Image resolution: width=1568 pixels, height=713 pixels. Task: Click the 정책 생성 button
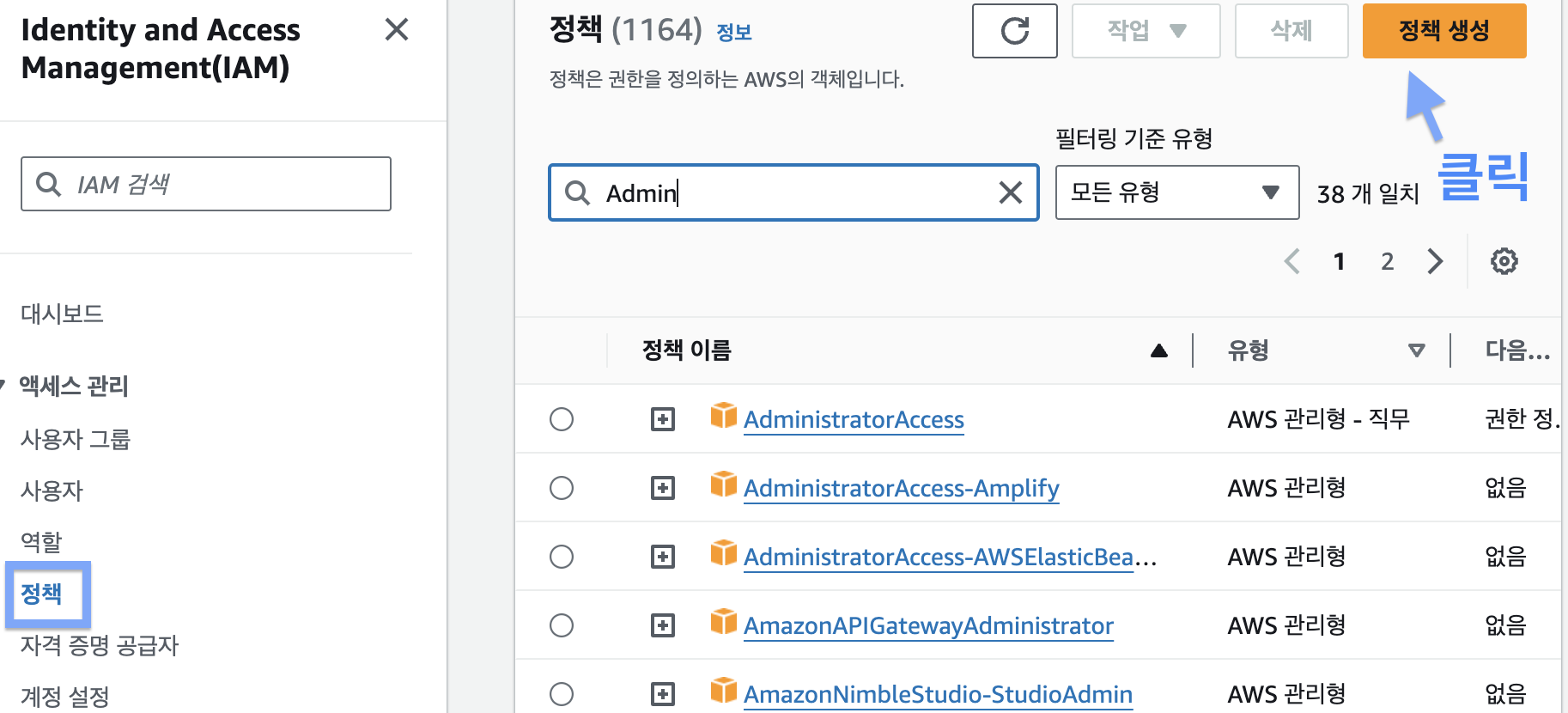coord(1443,31)
